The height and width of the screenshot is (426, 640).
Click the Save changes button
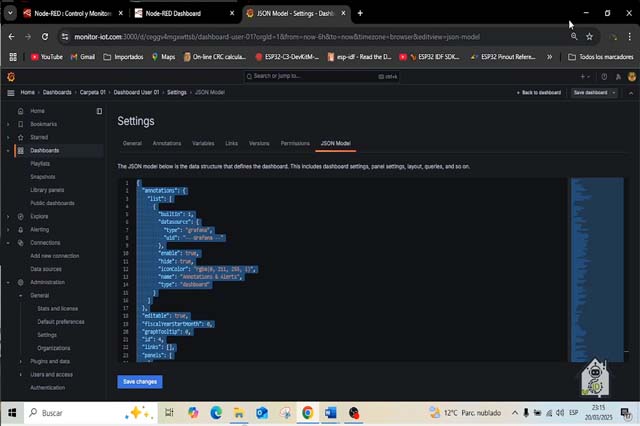(x=139, y=381)
